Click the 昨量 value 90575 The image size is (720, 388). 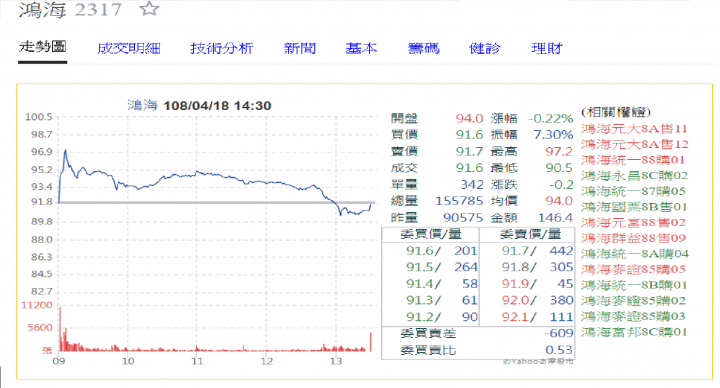coord(463,218)
